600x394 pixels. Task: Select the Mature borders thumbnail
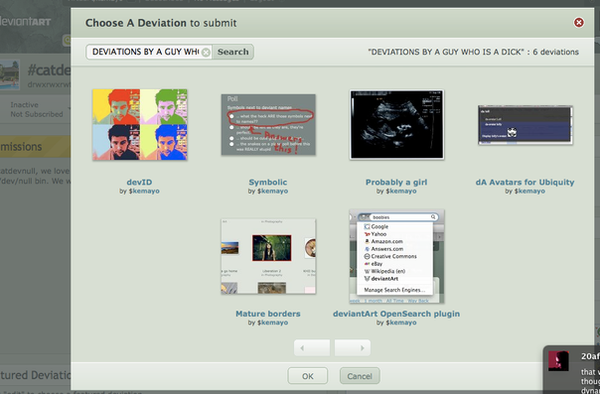pyautogui.click(x=268, y=256)
